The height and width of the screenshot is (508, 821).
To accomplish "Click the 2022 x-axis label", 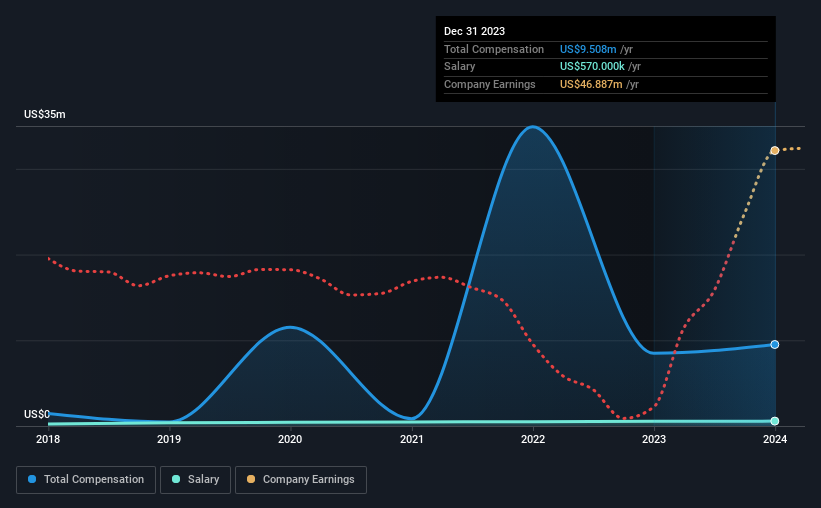I will click(532, 439).
